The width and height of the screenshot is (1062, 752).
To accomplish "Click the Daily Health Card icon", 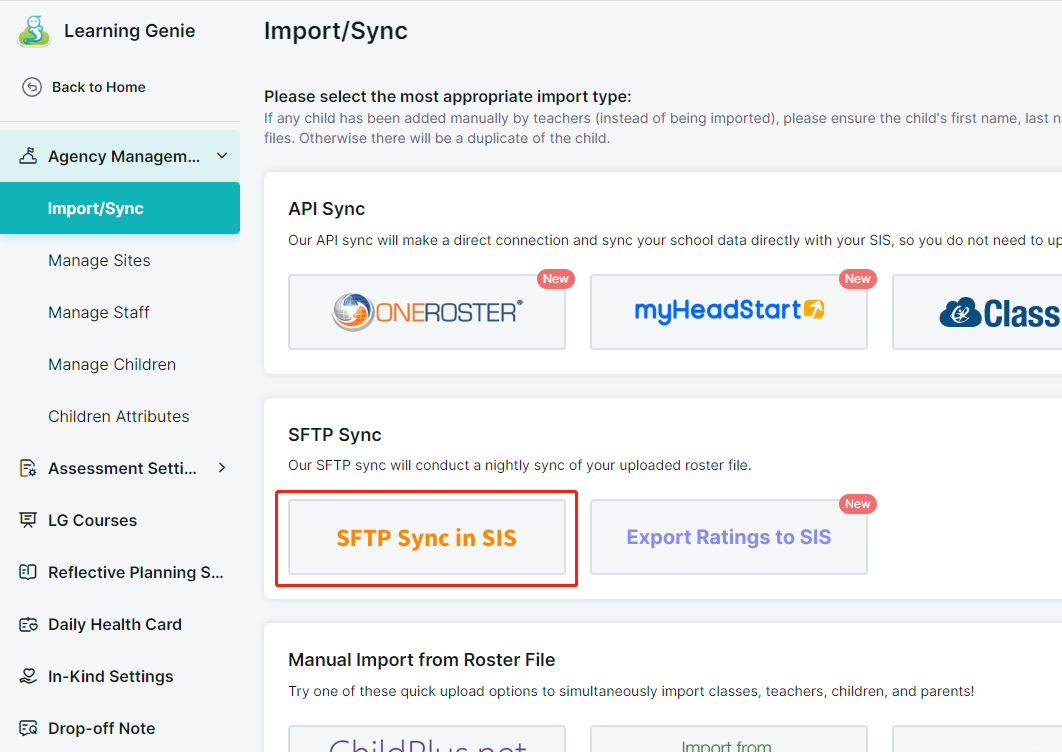I will (x=28, y=625).
